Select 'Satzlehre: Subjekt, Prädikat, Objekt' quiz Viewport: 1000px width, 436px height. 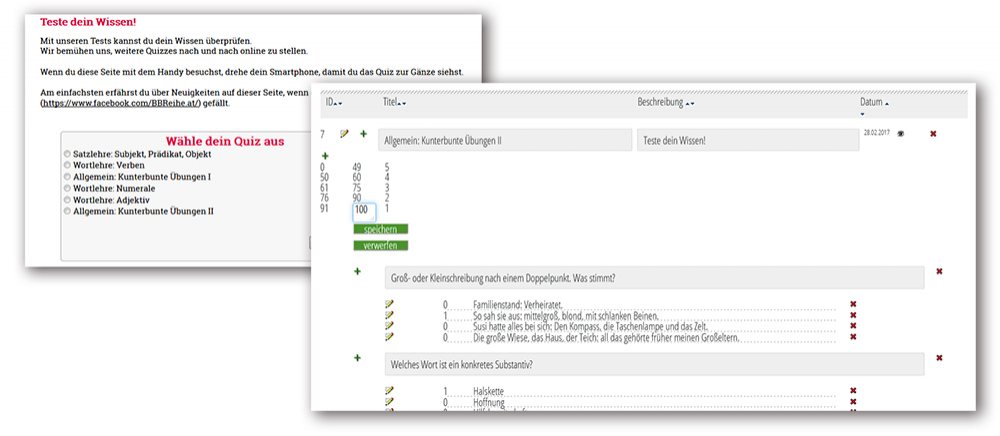click(67, 153)
